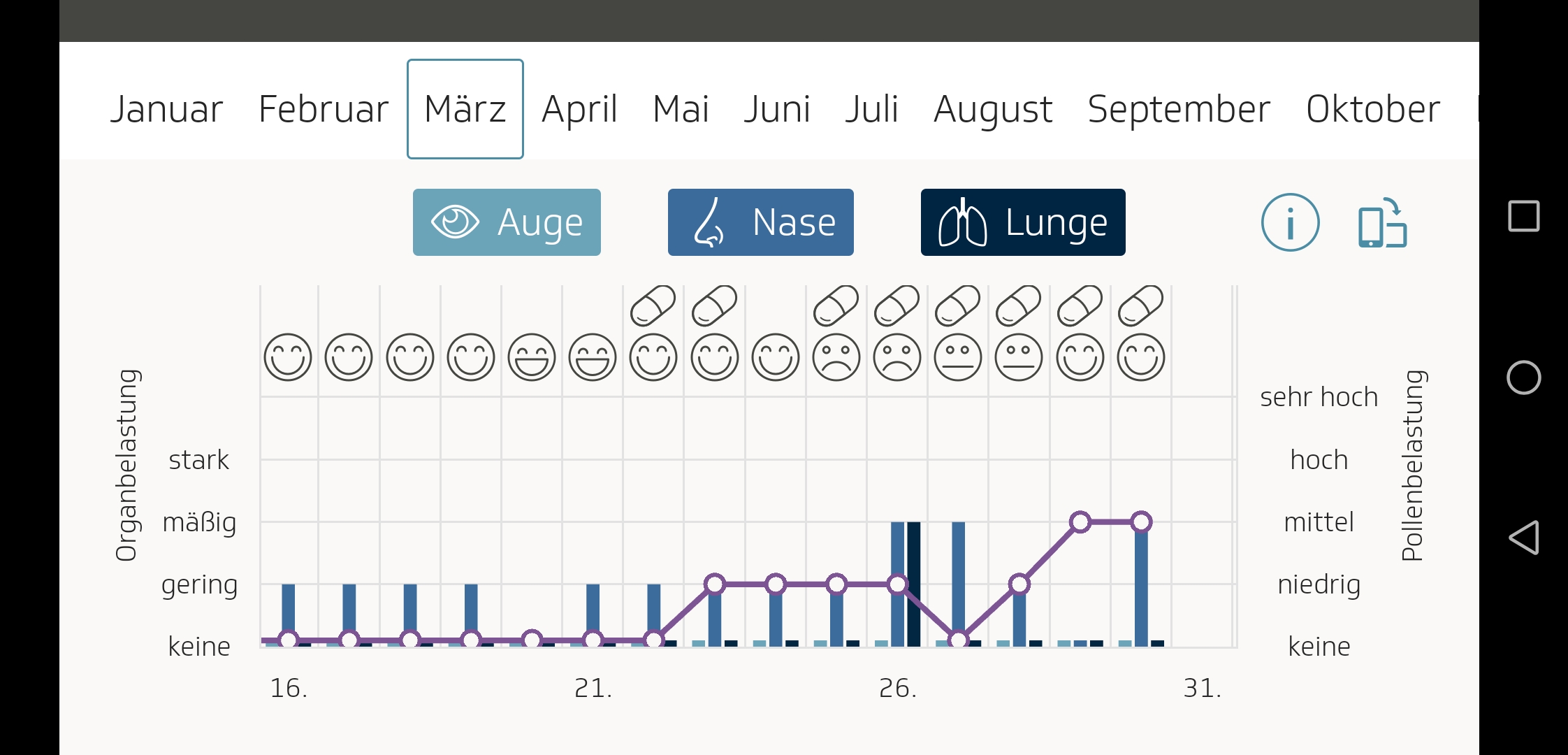Tap the pill icon above March 30
This screenshot has width=1568, height=755.
[1141, 306]
